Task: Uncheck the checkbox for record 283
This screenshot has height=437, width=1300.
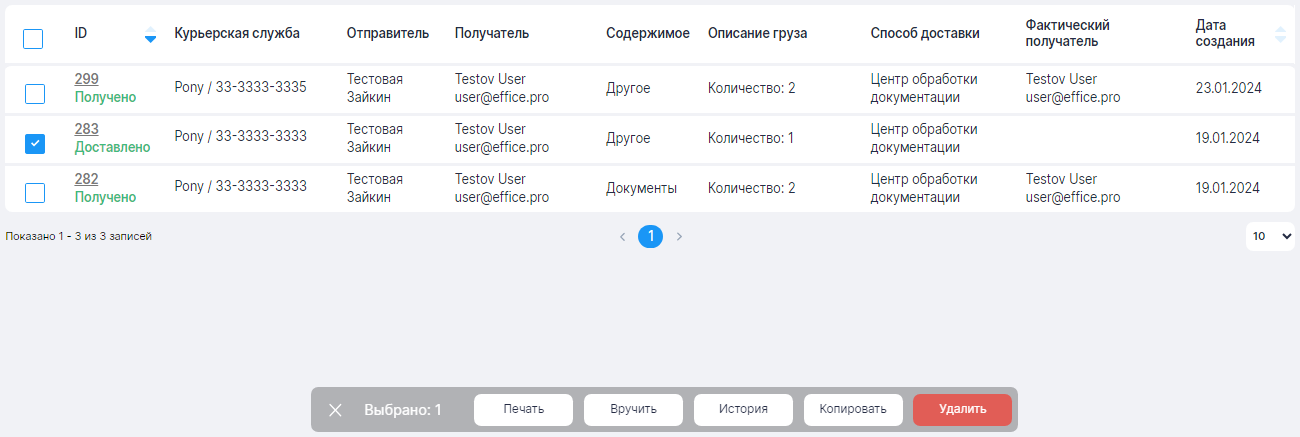Action: pyautogui.click(x=34, y=144)
